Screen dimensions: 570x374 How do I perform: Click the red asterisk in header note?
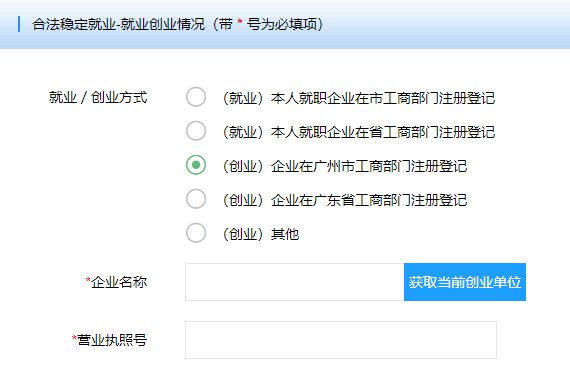point(240,22)
